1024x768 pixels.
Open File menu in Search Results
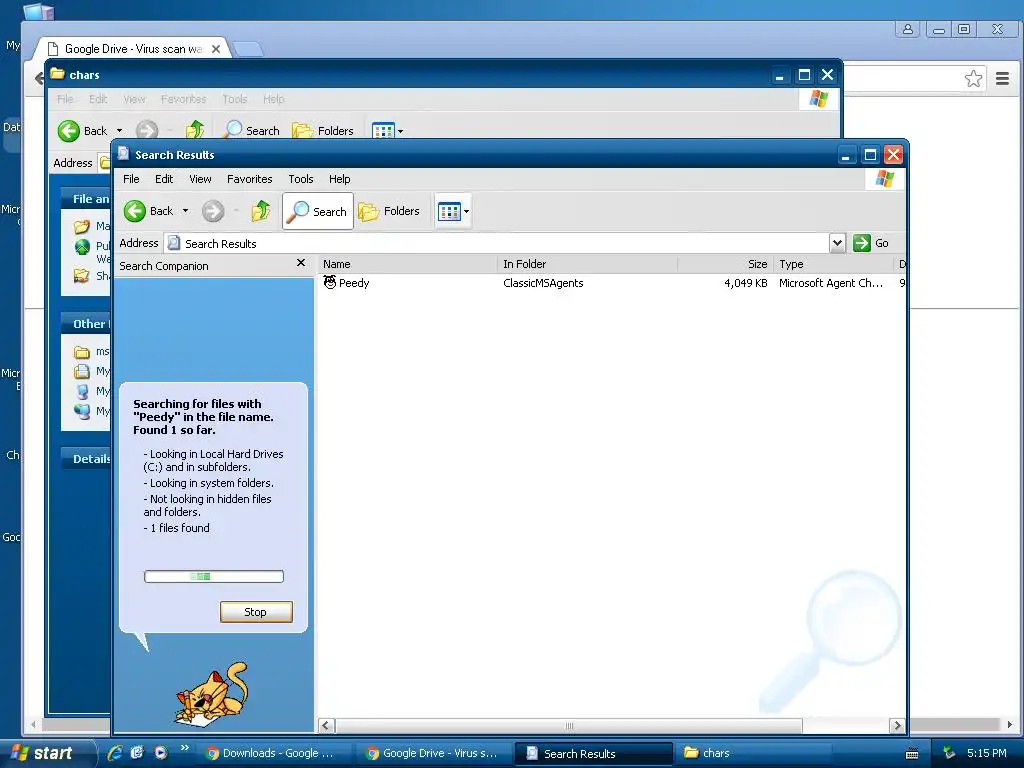pos(131,179)
